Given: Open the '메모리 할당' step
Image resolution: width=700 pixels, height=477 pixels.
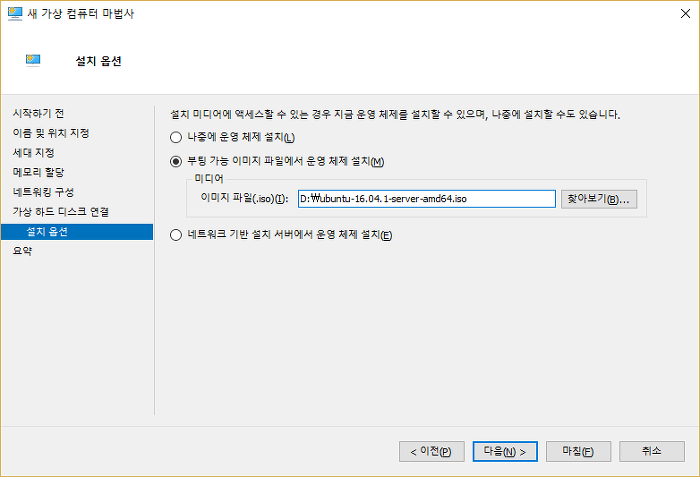Looking at the screenshot, I should coord(38,172).
